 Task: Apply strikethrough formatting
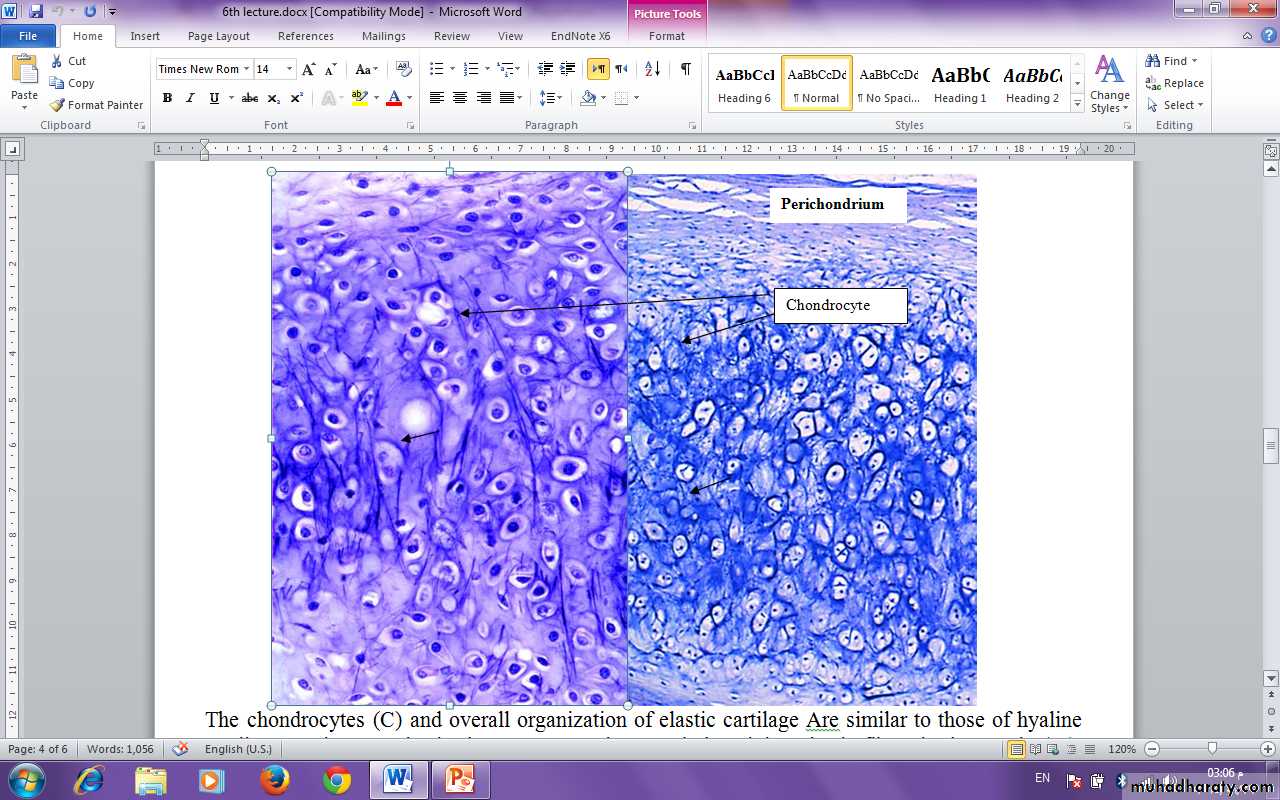[250, 98]
